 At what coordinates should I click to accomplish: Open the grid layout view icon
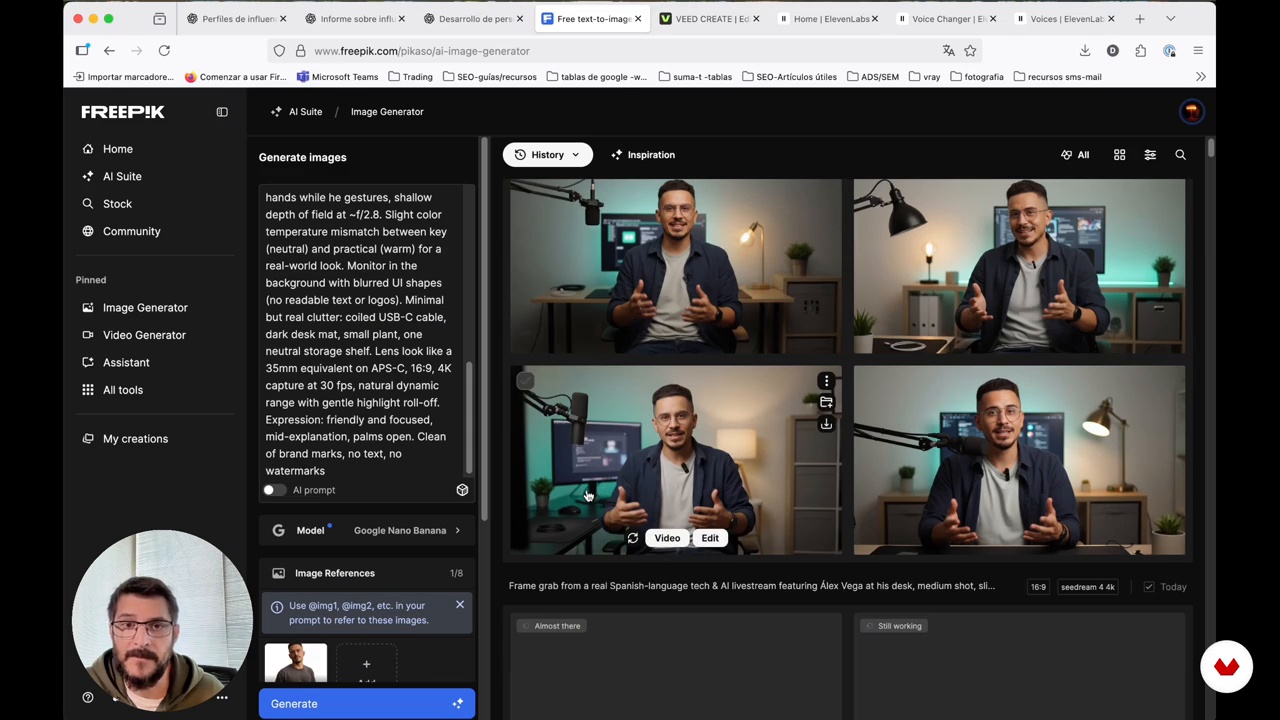point(1119,155)
